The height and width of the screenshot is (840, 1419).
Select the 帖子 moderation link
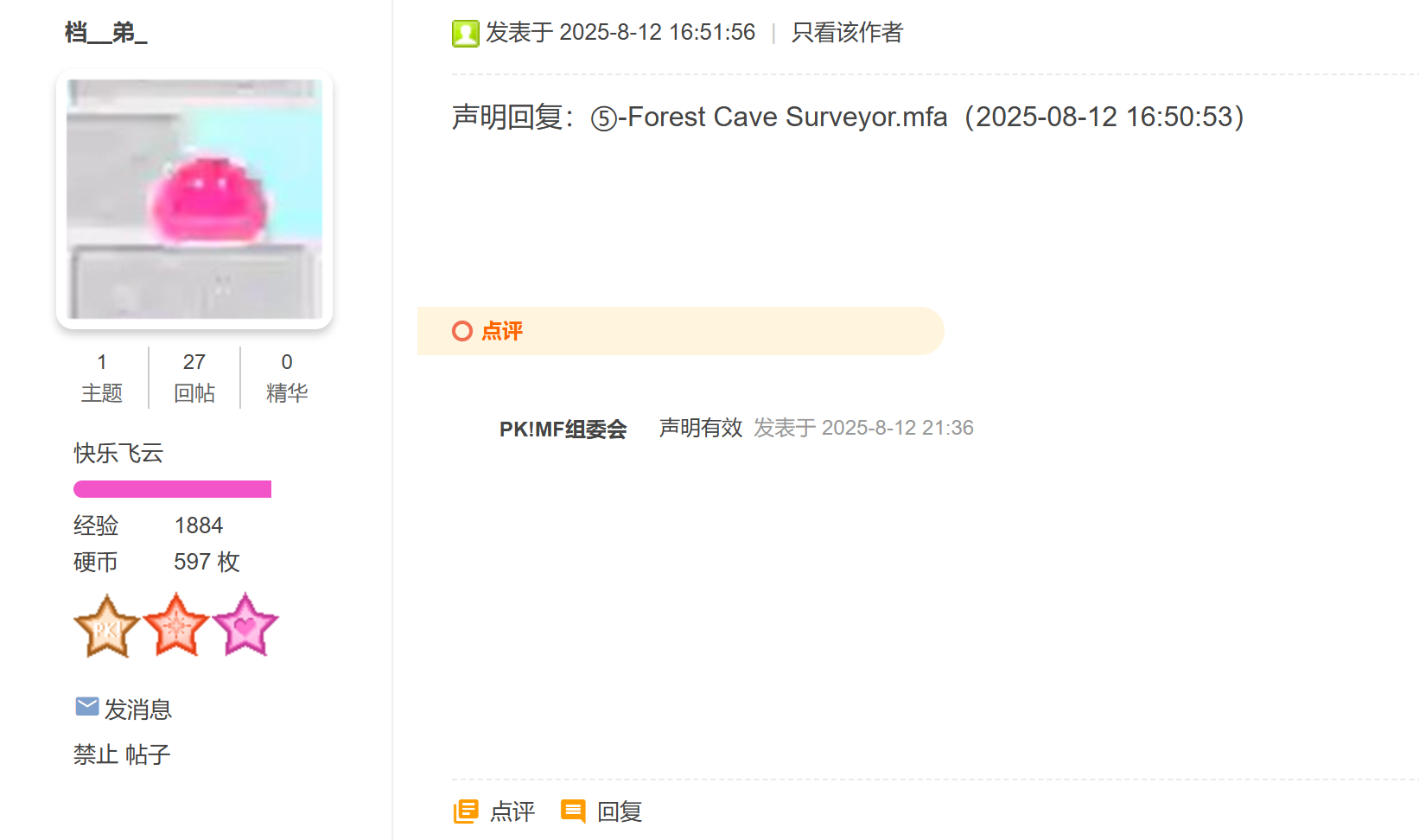coord(148,754)
